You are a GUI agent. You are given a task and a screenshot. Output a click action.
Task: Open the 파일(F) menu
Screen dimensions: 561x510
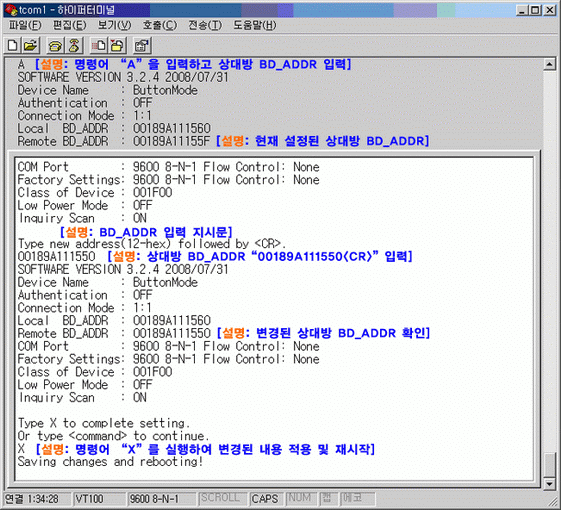click(25, 25)
